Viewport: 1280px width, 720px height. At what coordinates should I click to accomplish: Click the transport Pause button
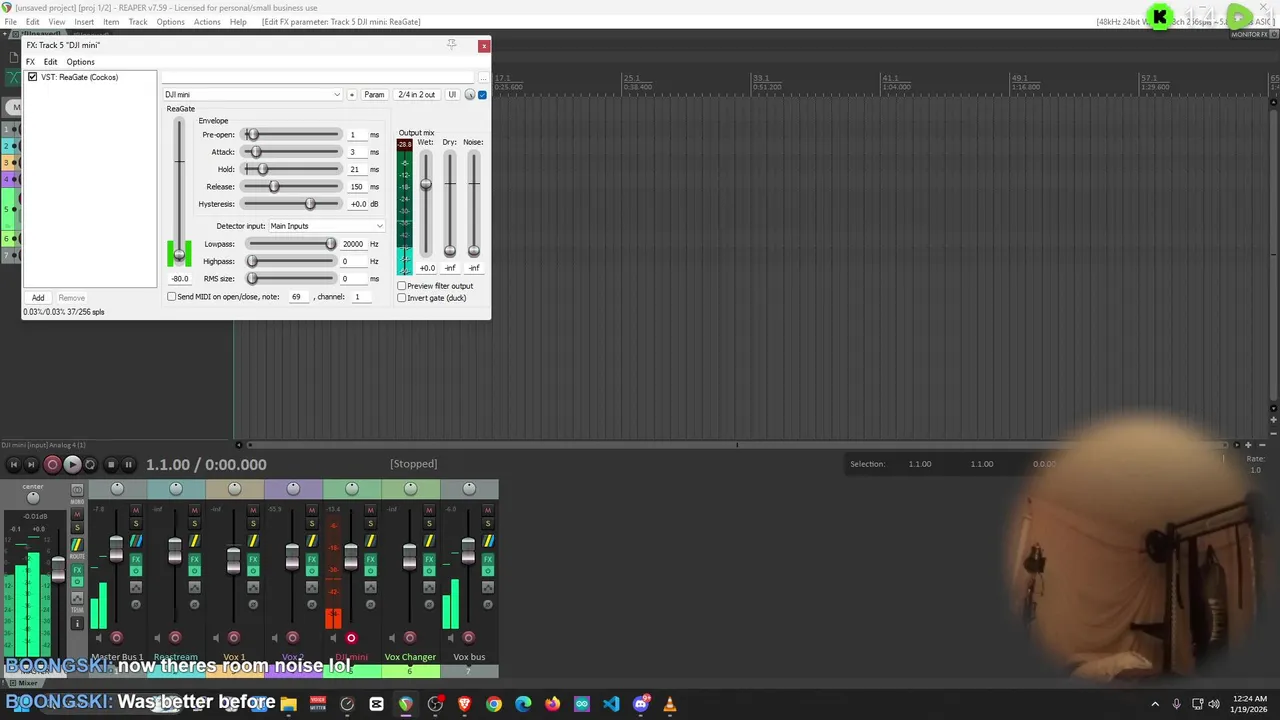[x=128, y=464]
